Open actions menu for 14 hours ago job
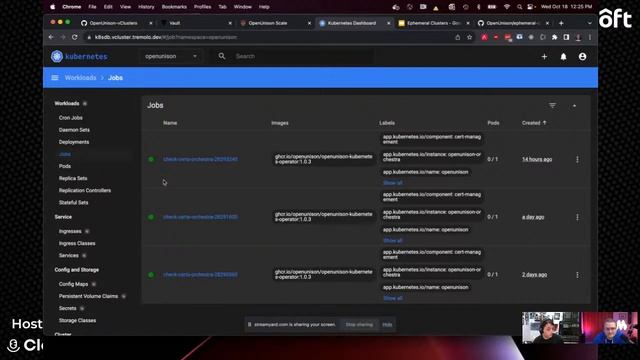Image resolution: width=640 pixels, height=360 pixels. pyautogui.click(x=577, y=160)
